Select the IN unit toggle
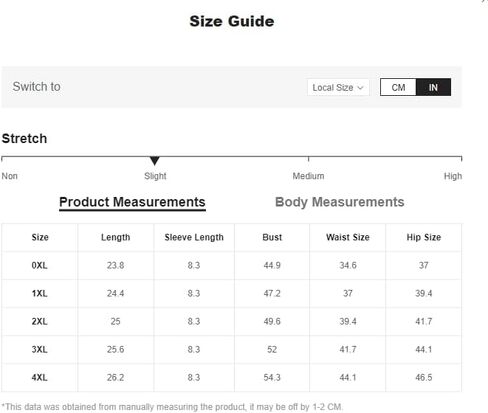The image size is (488, 413). (x=433, y=87)
